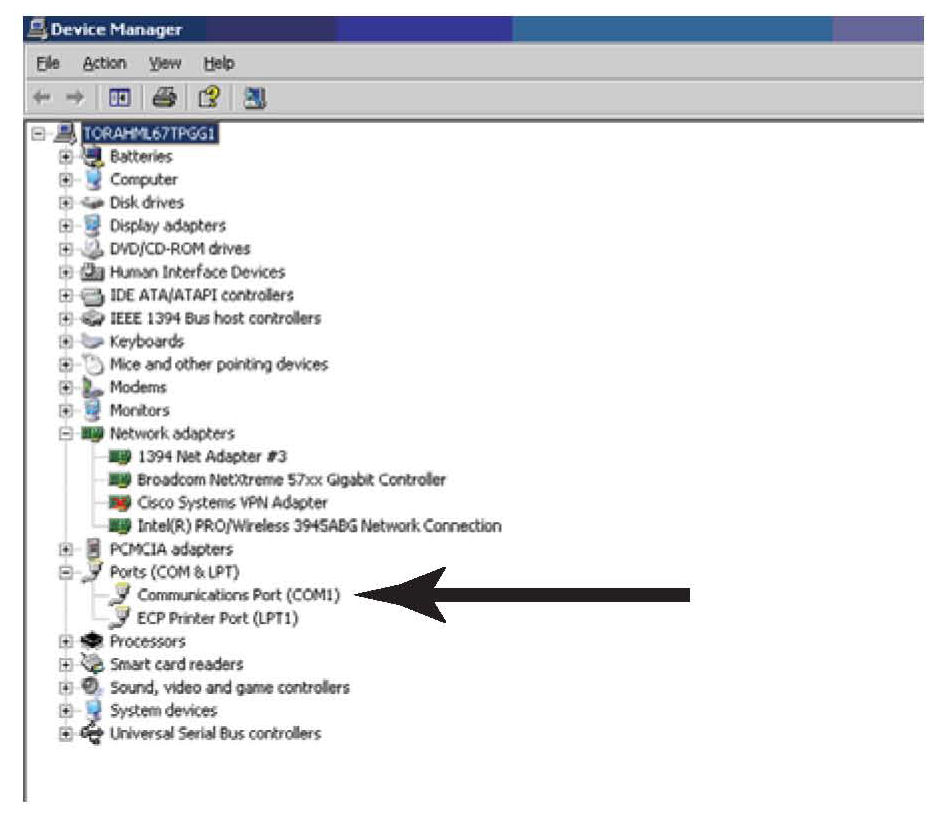Expand the Universal Serial Bus controllers node
934x814 pixels.
66,734
